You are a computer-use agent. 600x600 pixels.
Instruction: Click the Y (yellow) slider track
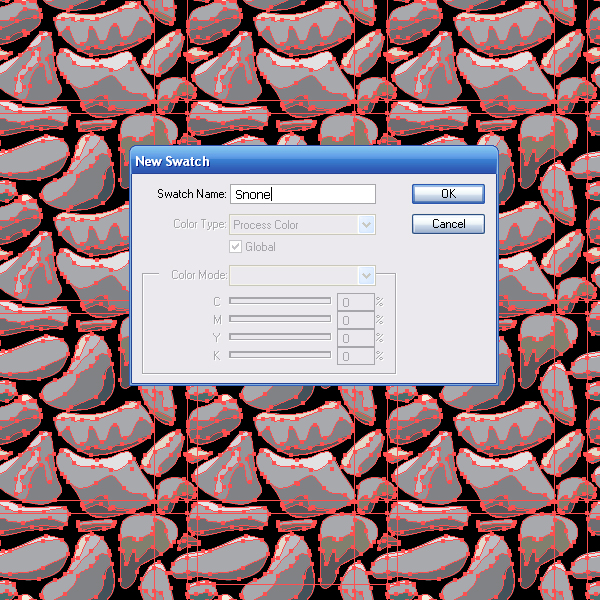280,337
